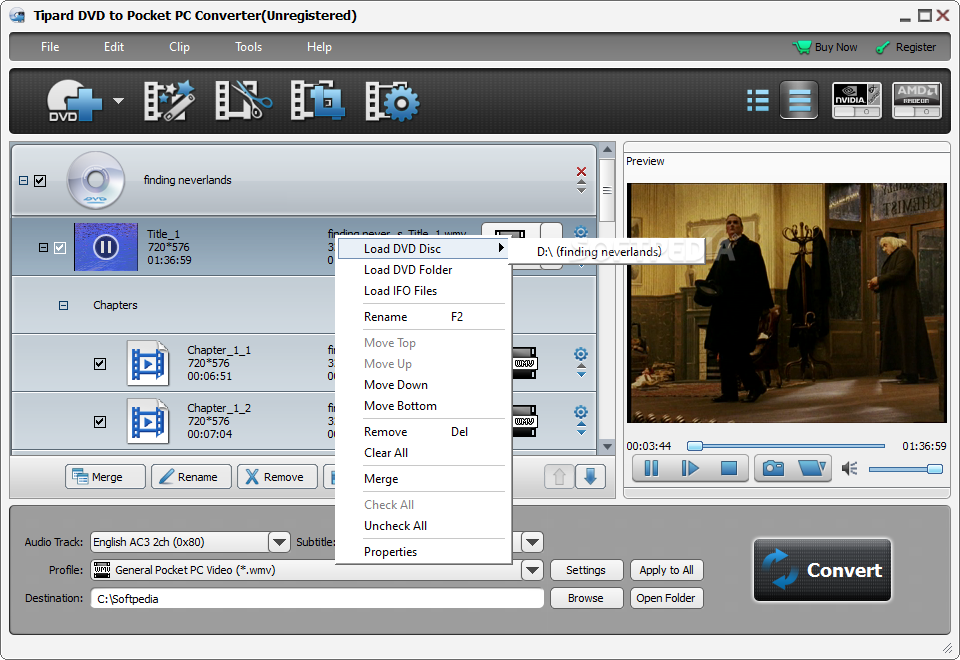960x660 pixels.
Task: Click the Chapter_1_2 video file icon
Action: point(148,421)
